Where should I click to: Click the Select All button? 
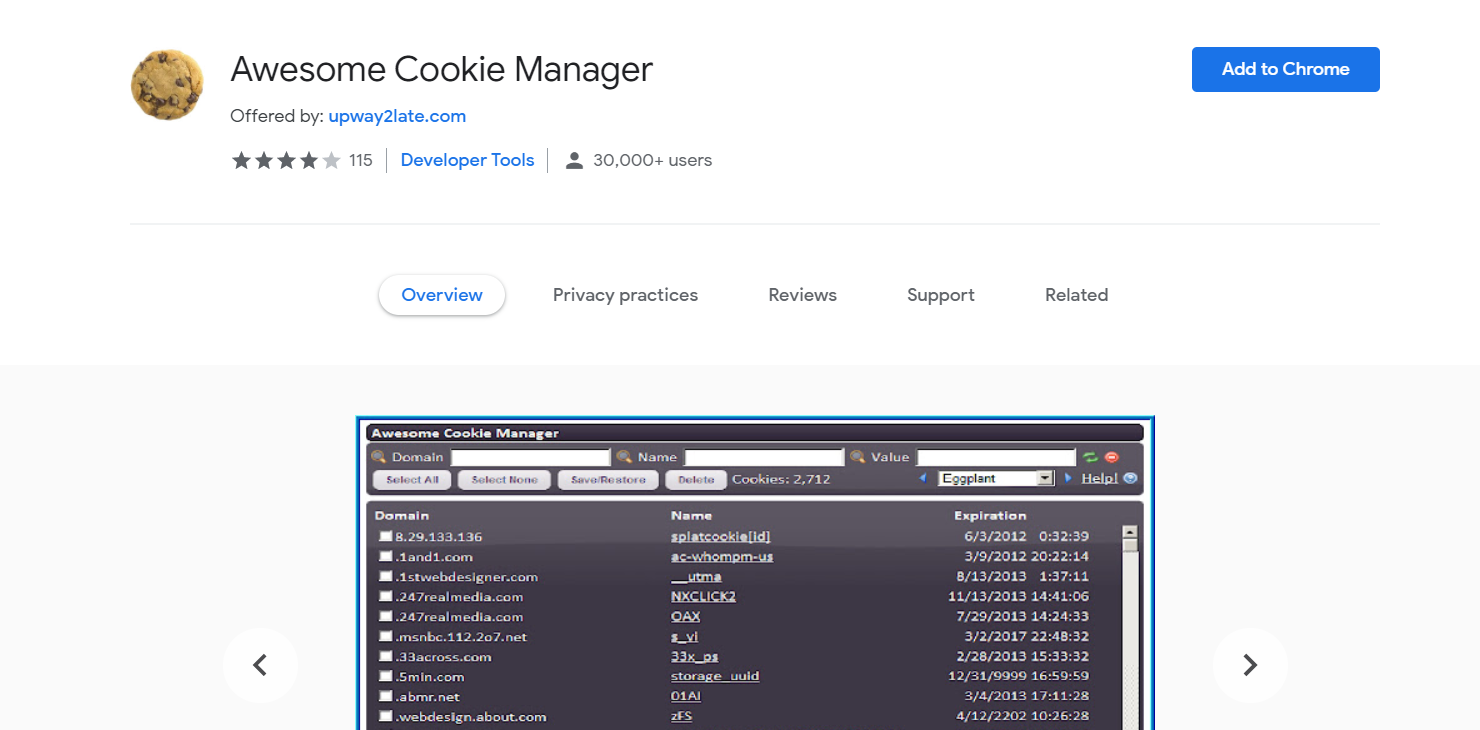pyautogui.click(x=412, y=480)
